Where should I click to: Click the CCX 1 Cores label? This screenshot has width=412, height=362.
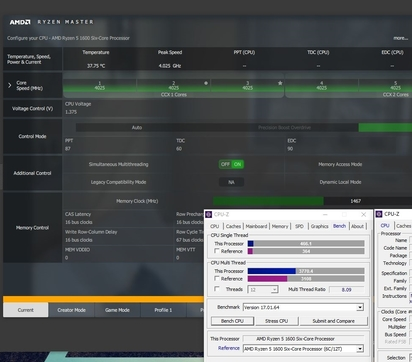(x=174, y=95)
